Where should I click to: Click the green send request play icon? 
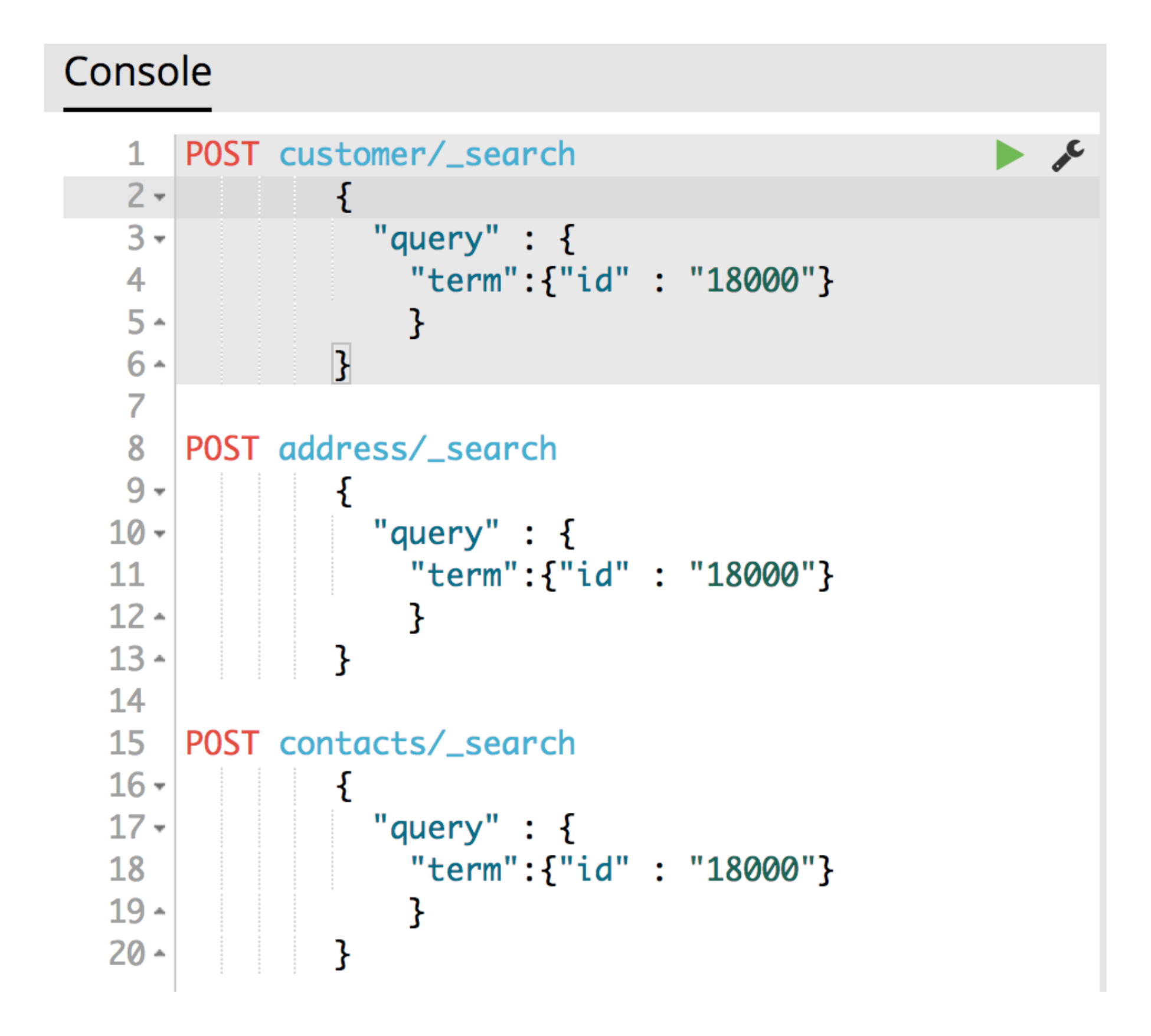(x=1009, y=155)
